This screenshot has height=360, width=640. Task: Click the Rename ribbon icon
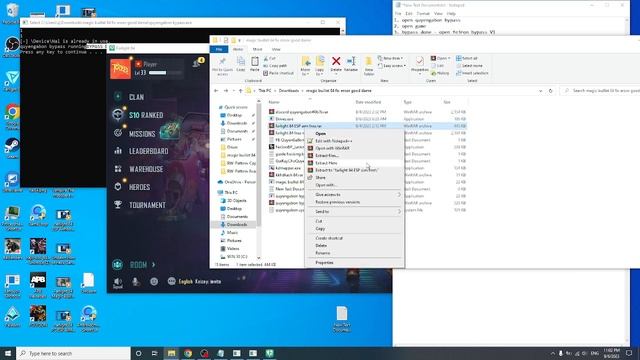[351, 64]
